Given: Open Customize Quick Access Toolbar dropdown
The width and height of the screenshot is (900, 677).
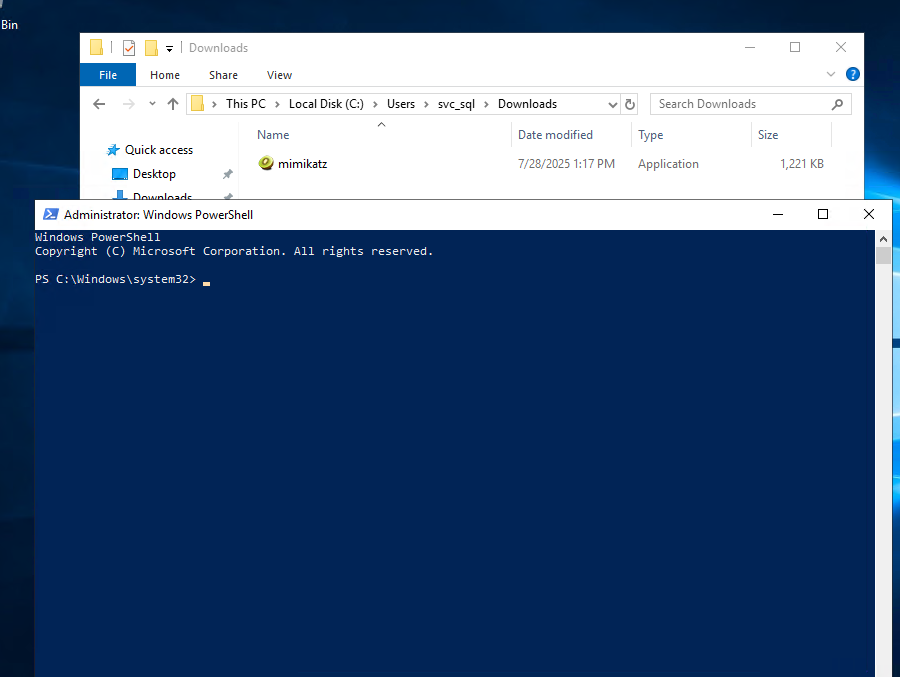Looking at the screenshot, I should tap(169, 49).
